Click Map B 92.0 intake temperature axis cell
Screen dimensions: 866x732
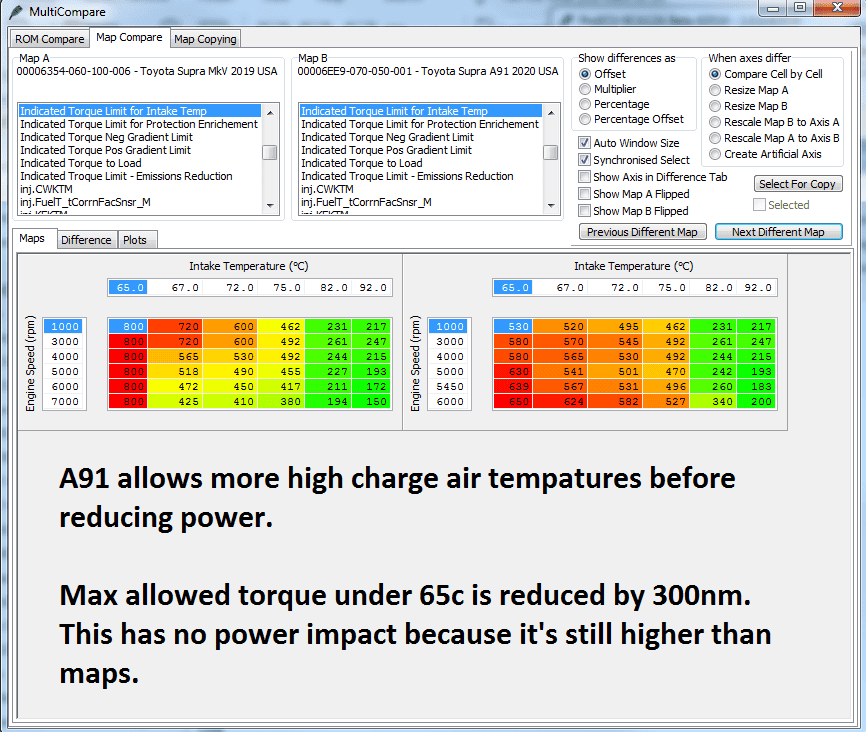[x=757, y=288]
